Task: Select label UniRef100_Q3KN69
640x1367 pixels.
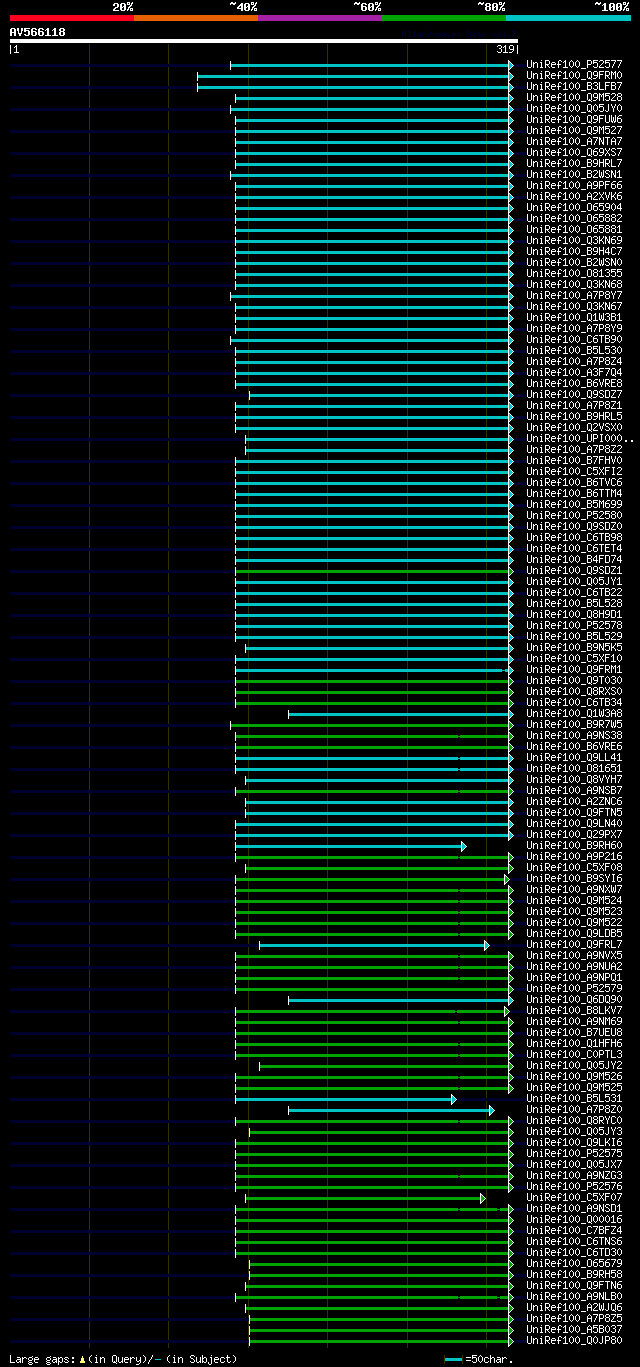Action: point(574,241)
